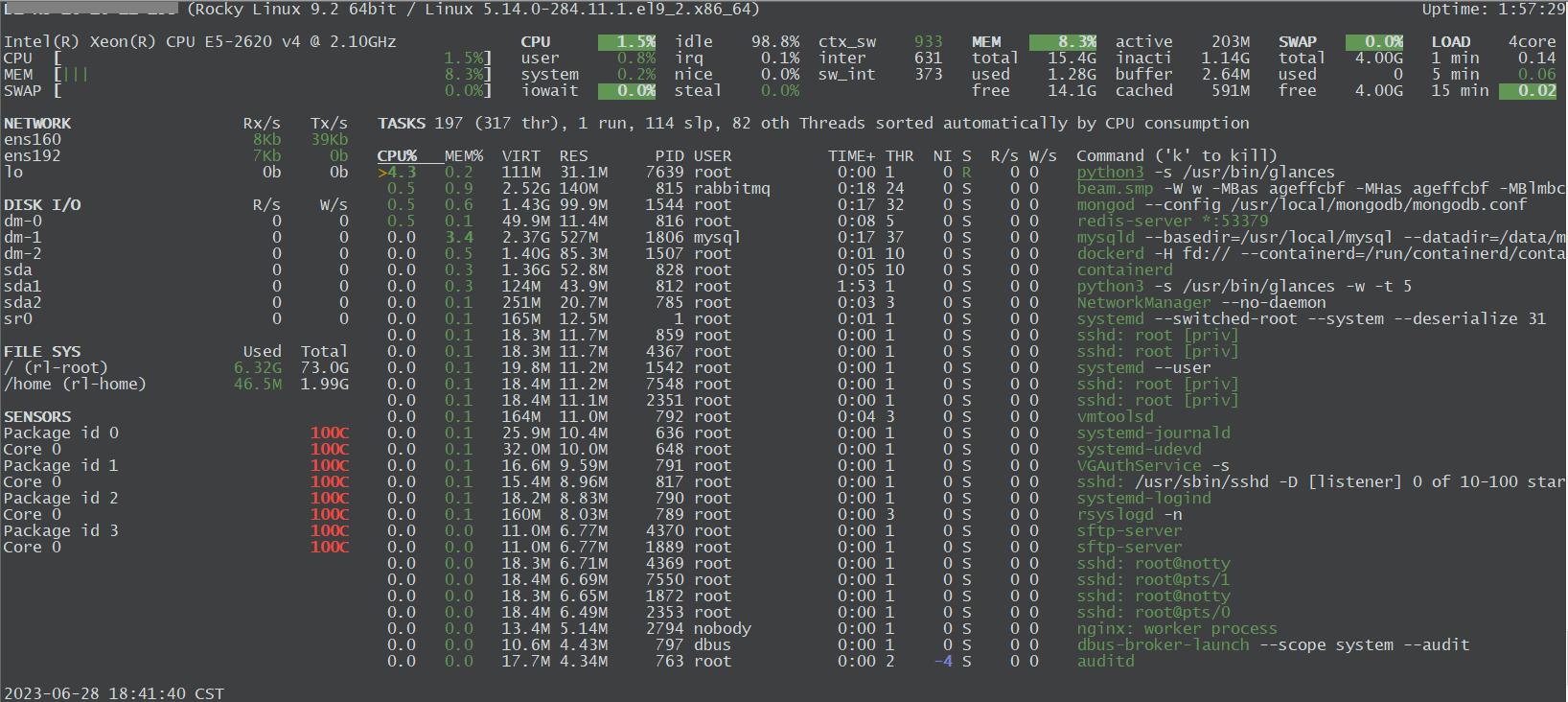Select the containerd process entry
This screenshot has height=702, width=1568.
[1124, 269]
